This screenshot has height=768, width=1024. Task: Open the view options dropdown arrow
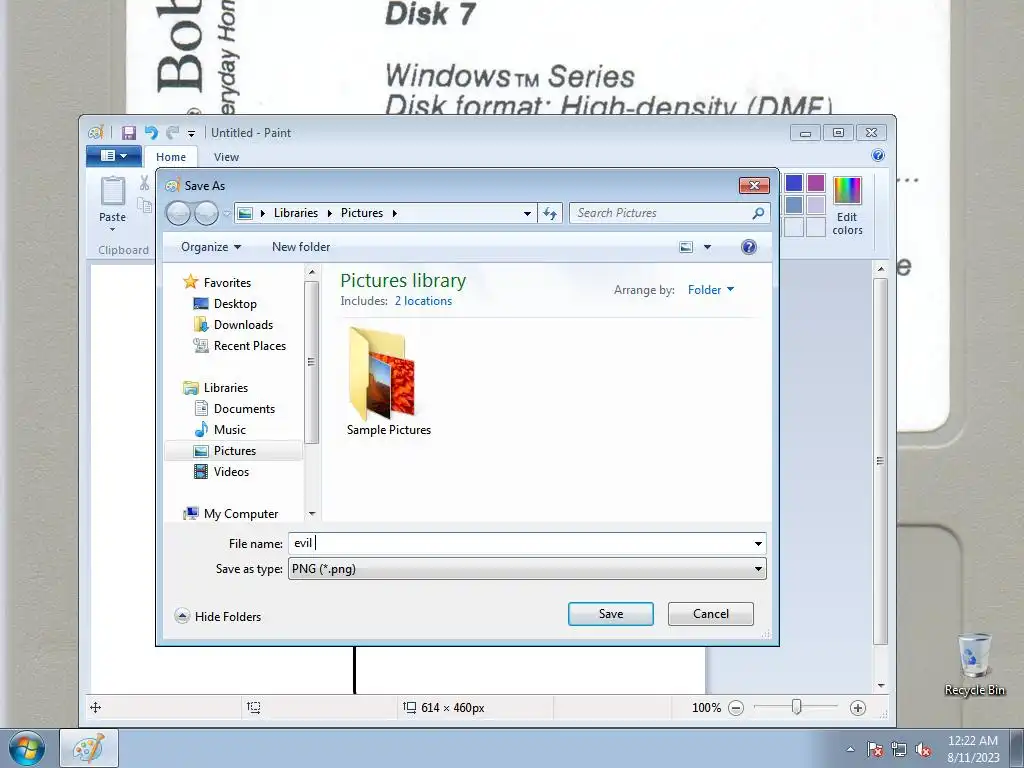pyautogui.click(x=707, y=247)
